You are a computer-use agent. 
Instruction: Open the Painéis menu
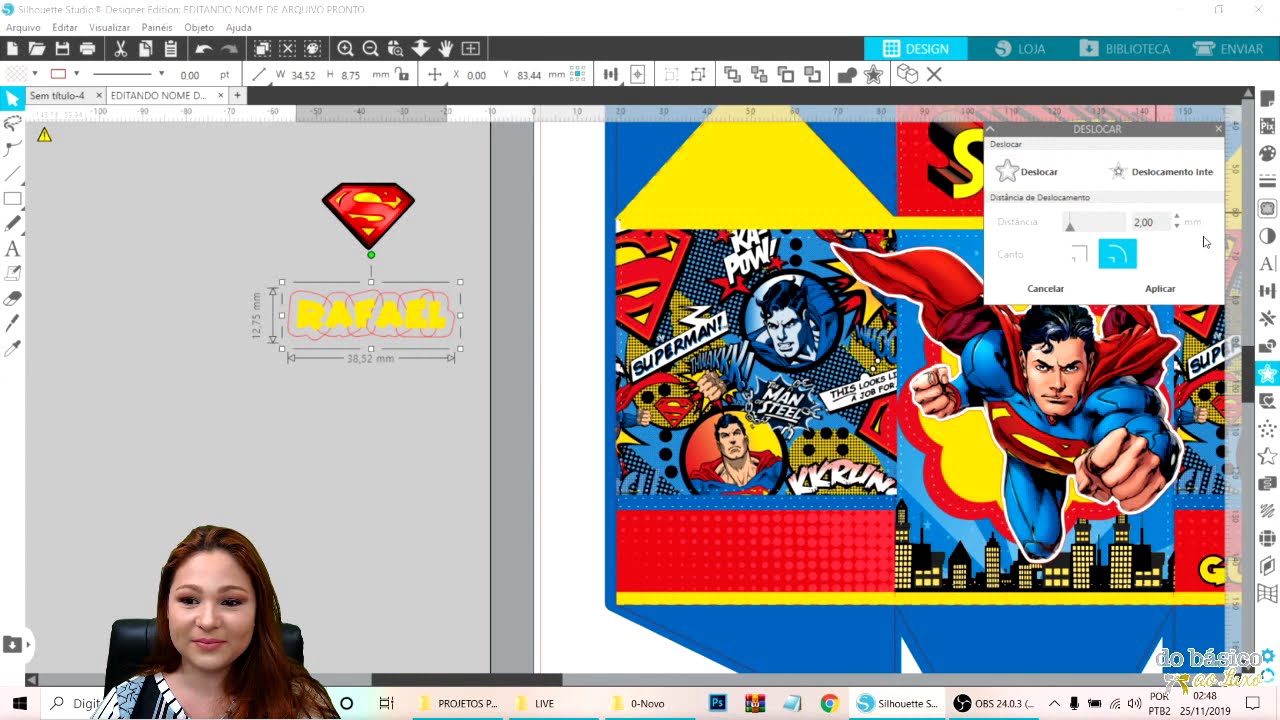pyautogui.click(x=157, y=28)
